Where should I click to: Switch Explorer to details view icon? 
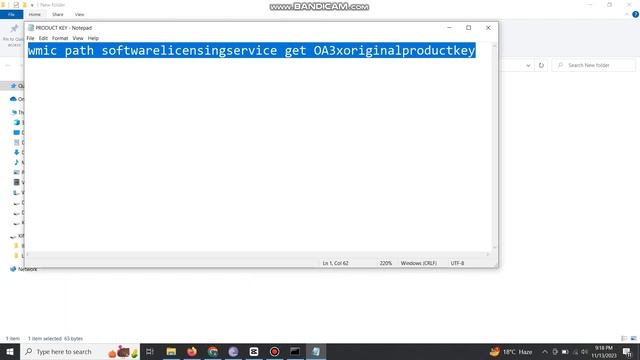pos(624,338)
